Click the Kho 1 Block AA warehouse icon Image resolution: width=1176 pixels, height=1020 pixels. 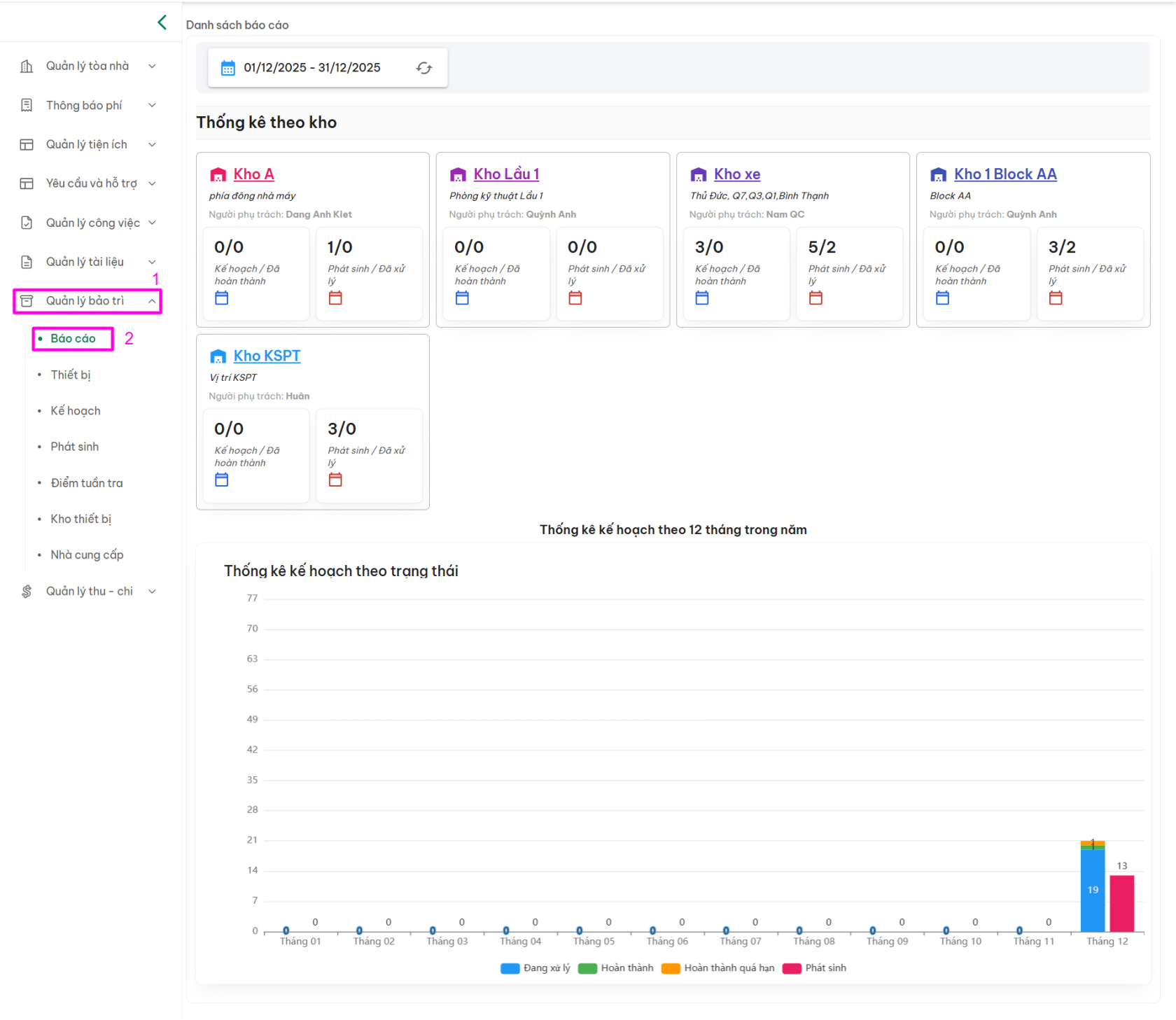tap(938, 174)
